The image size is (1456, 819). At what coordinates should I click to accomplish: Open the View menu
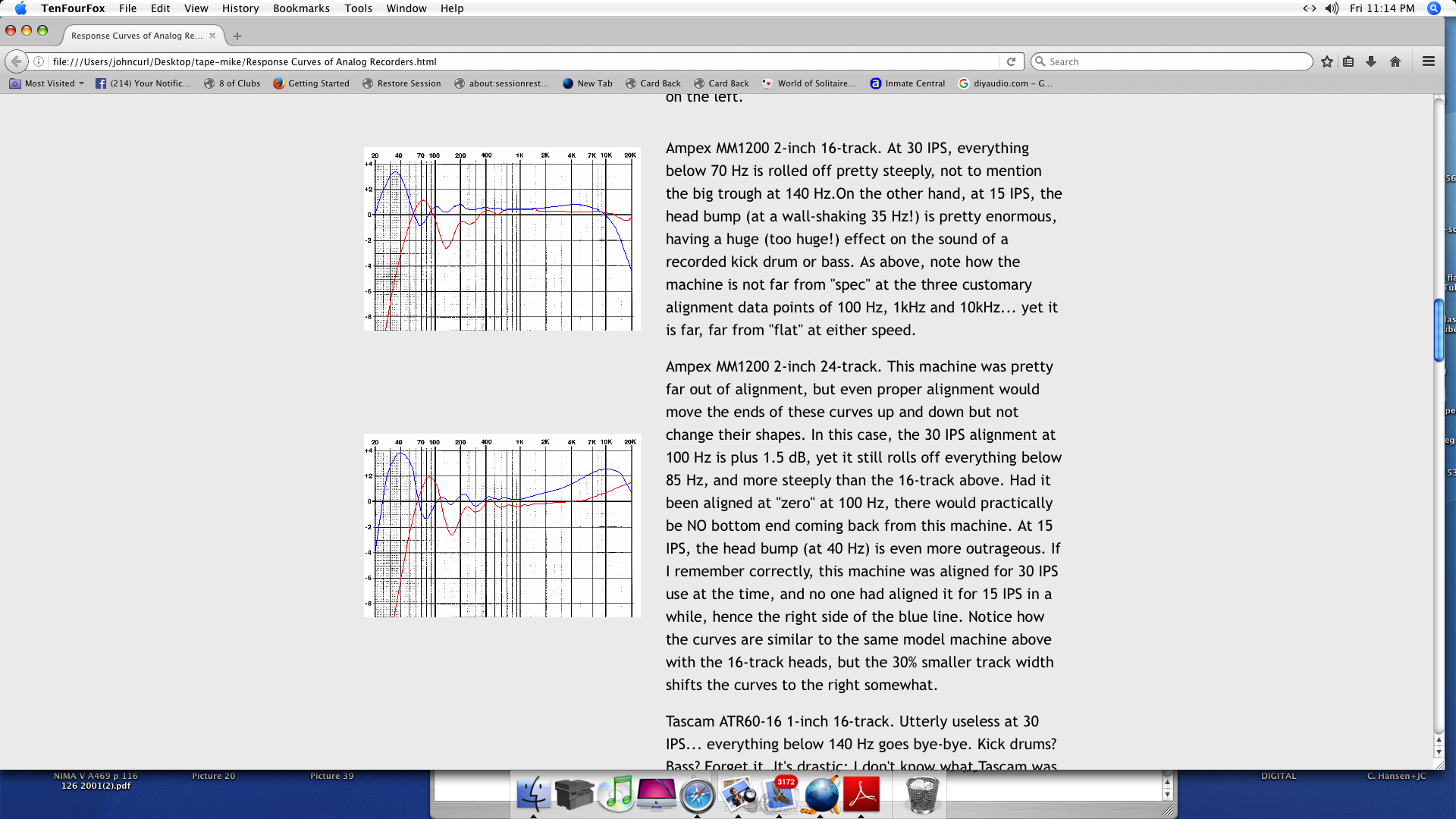point(196,8)
